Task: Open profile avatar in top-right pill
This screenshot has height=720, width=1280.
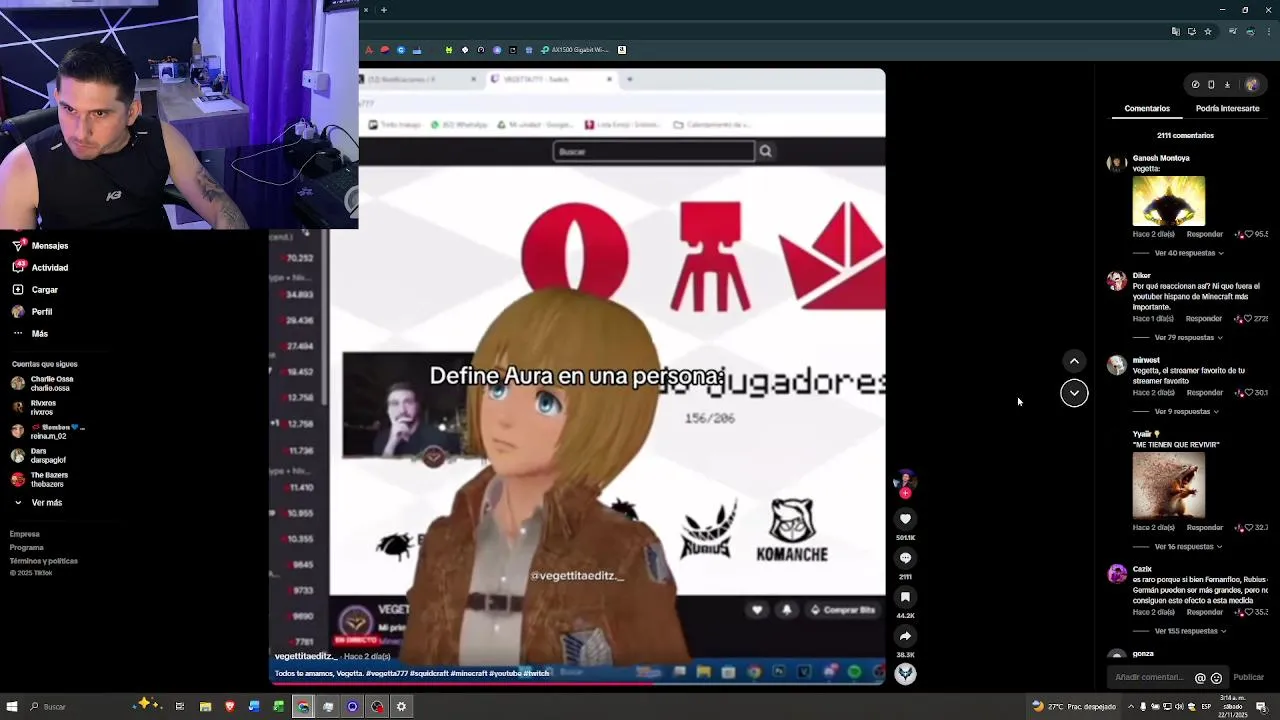Action: (1251, 85)
